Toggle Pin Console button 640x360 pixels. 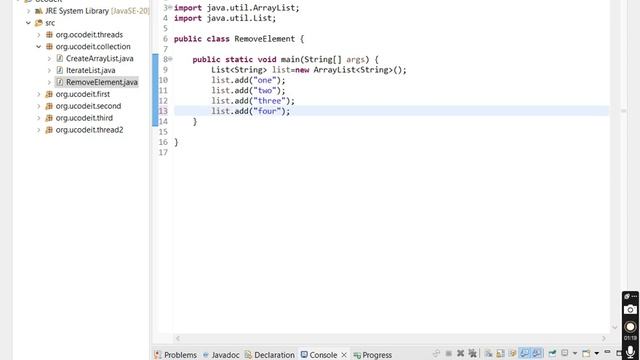tap(552, 353)
